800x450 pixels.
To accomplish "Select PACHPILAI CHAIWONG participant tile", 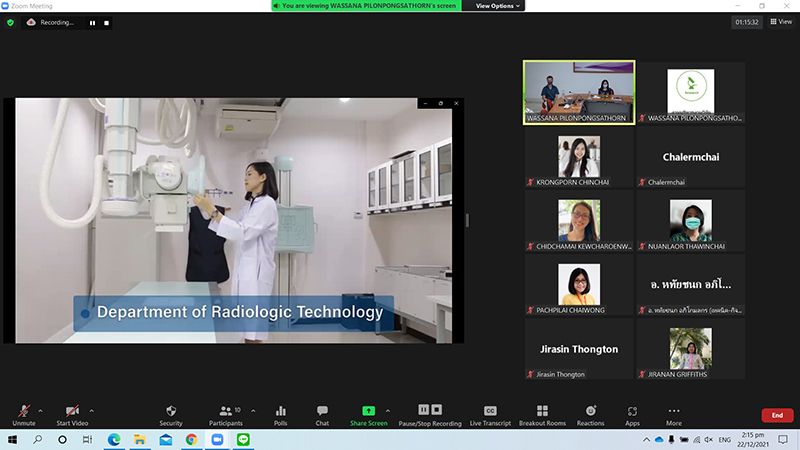I will (x=579, y=285).
